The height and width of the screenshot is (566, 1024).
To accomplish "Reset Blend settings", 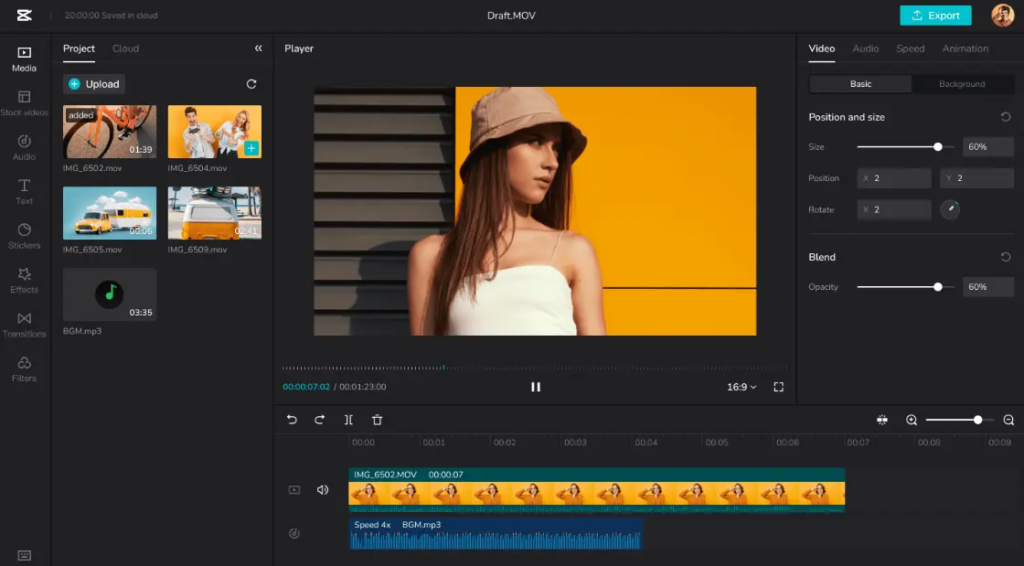I will click(1006, 257).
